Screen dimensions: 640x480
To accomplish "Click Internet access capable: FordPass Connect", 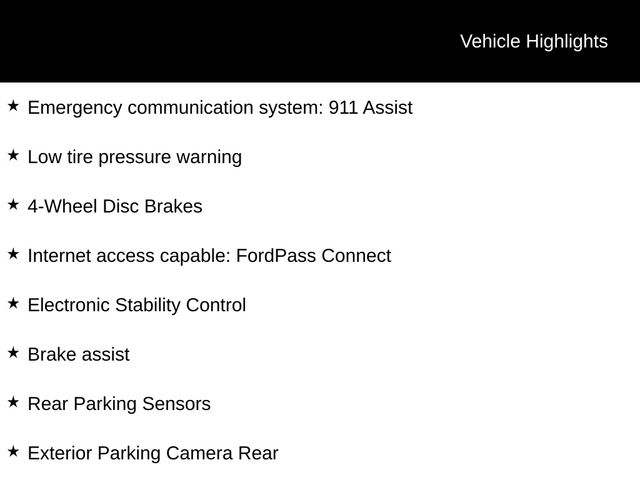I will 209,256.
